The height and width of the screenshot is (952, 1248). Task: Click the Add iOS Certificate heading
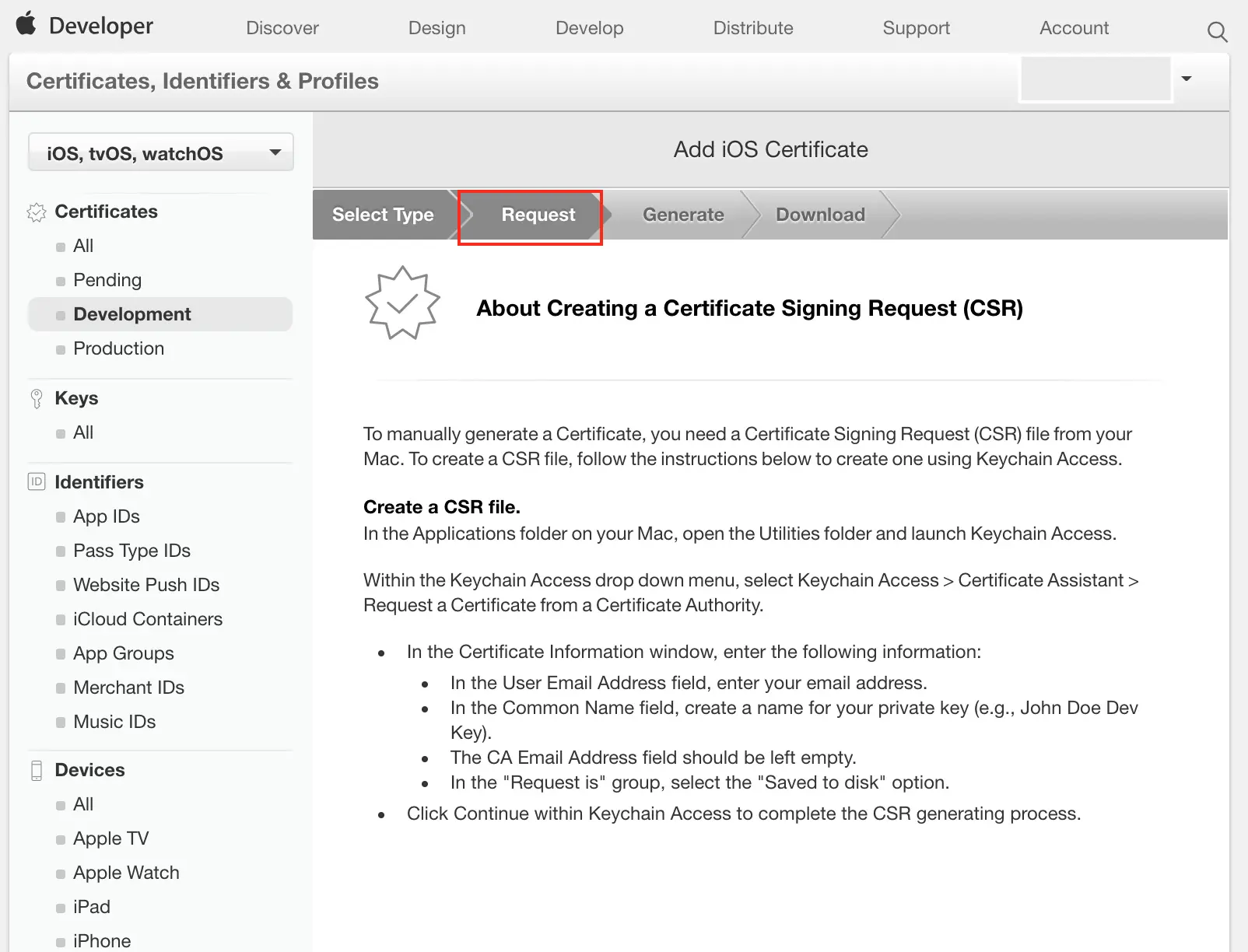click(x=771, y=149)
